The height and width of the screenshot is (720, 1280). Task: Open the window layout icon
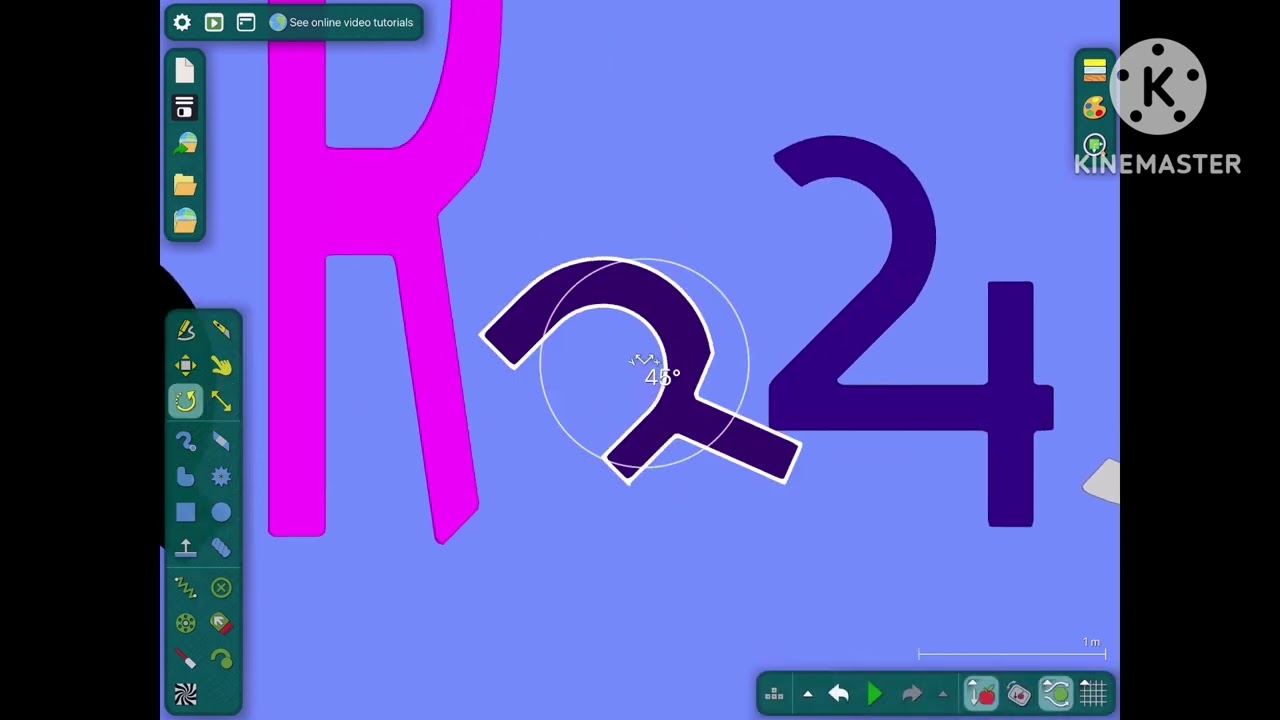coord(246,22)
